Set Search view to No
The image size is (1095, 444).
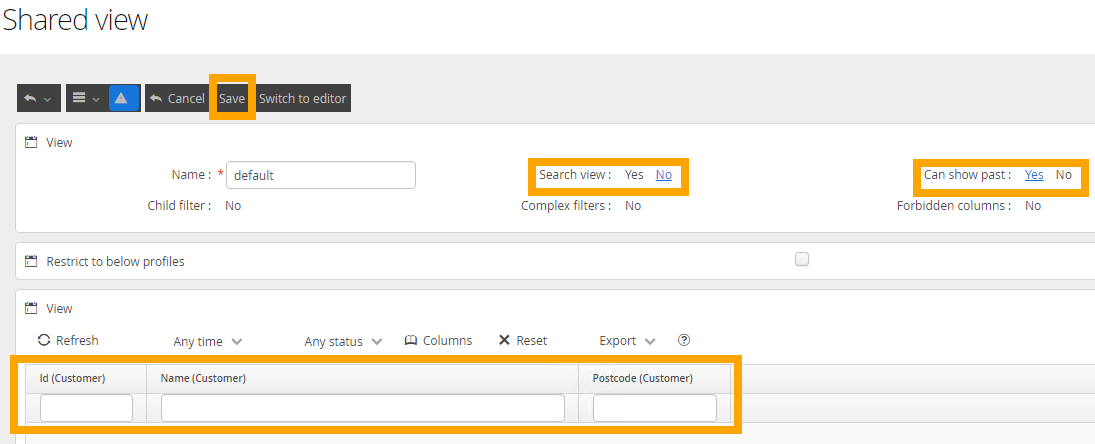pos(664,175)
